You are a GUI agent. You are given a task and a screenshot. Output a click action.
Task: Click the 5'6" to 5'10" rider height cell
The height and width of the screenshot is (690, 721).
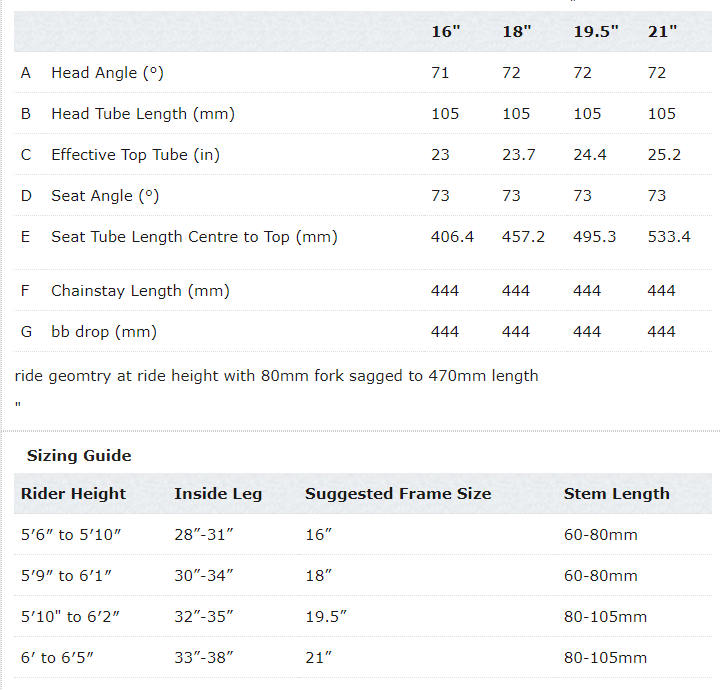point(71,535)
